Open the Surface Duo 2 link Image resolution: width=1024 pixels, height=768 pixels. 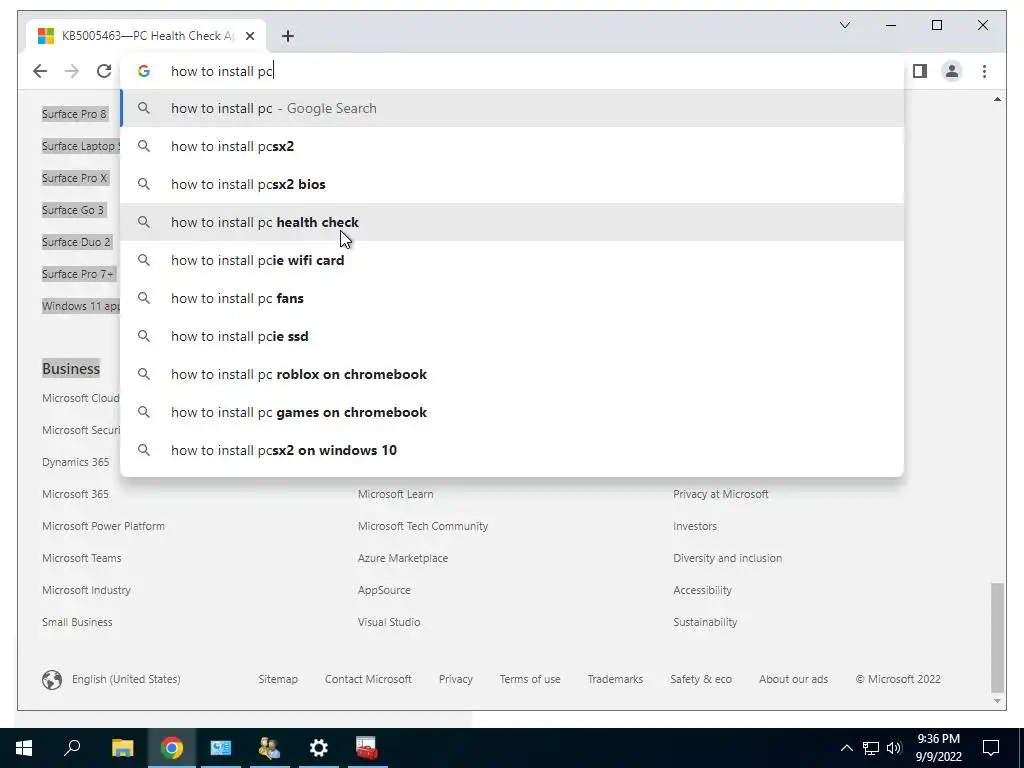76,242
